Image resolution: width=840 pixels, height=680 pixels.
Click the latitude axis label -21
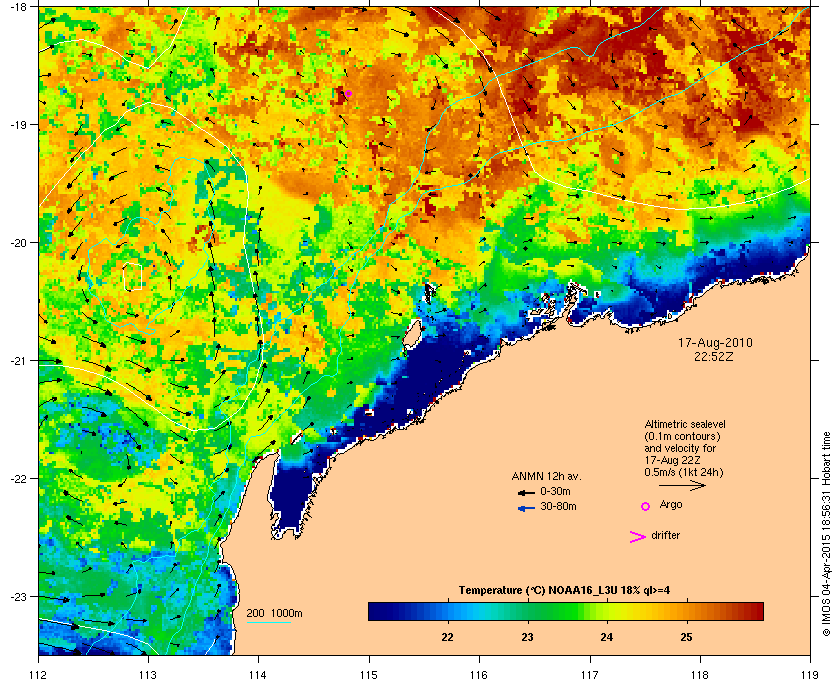18,360
